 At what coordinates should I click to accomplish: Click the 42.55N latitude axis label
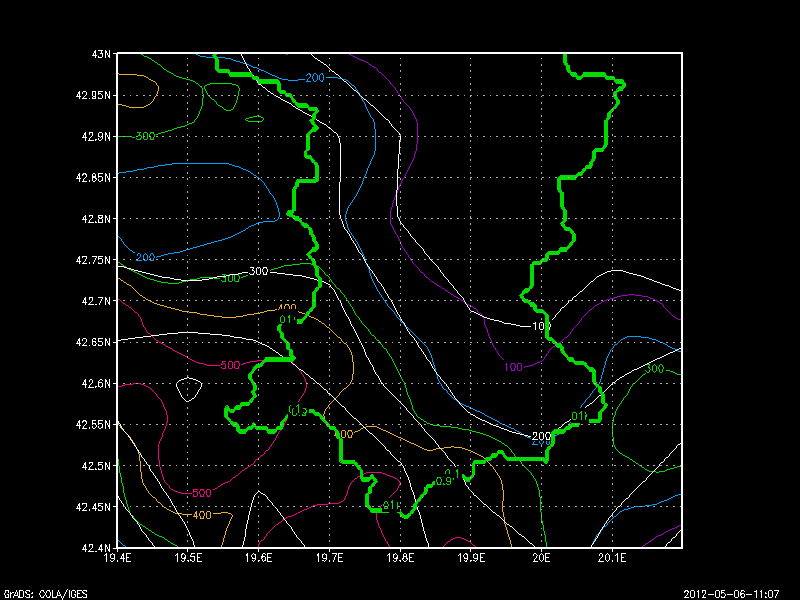pyautogui.click(x=93, y=424)
